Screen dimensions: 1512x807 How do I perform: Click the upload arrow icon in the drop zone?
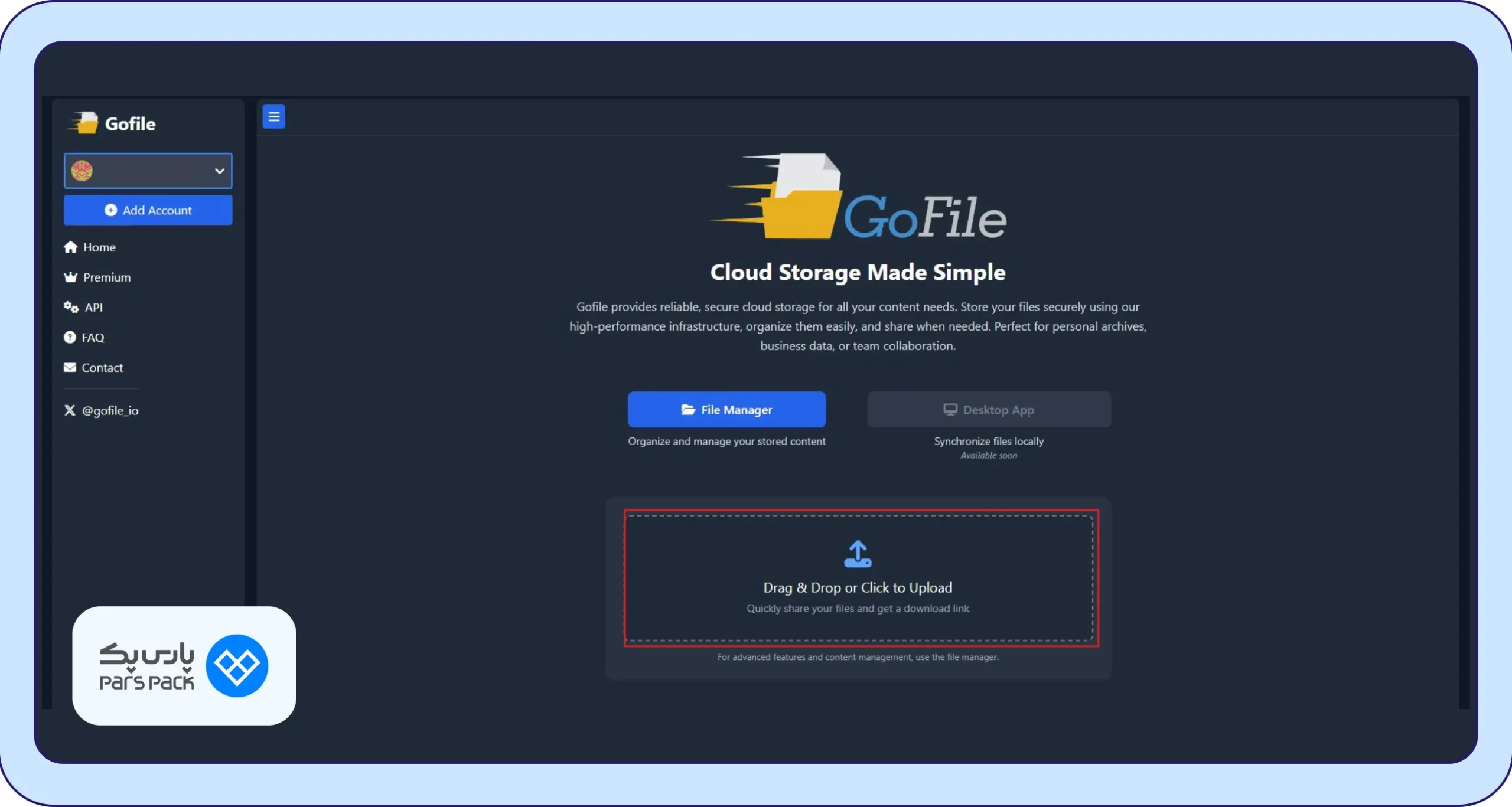tap(858, 554)
